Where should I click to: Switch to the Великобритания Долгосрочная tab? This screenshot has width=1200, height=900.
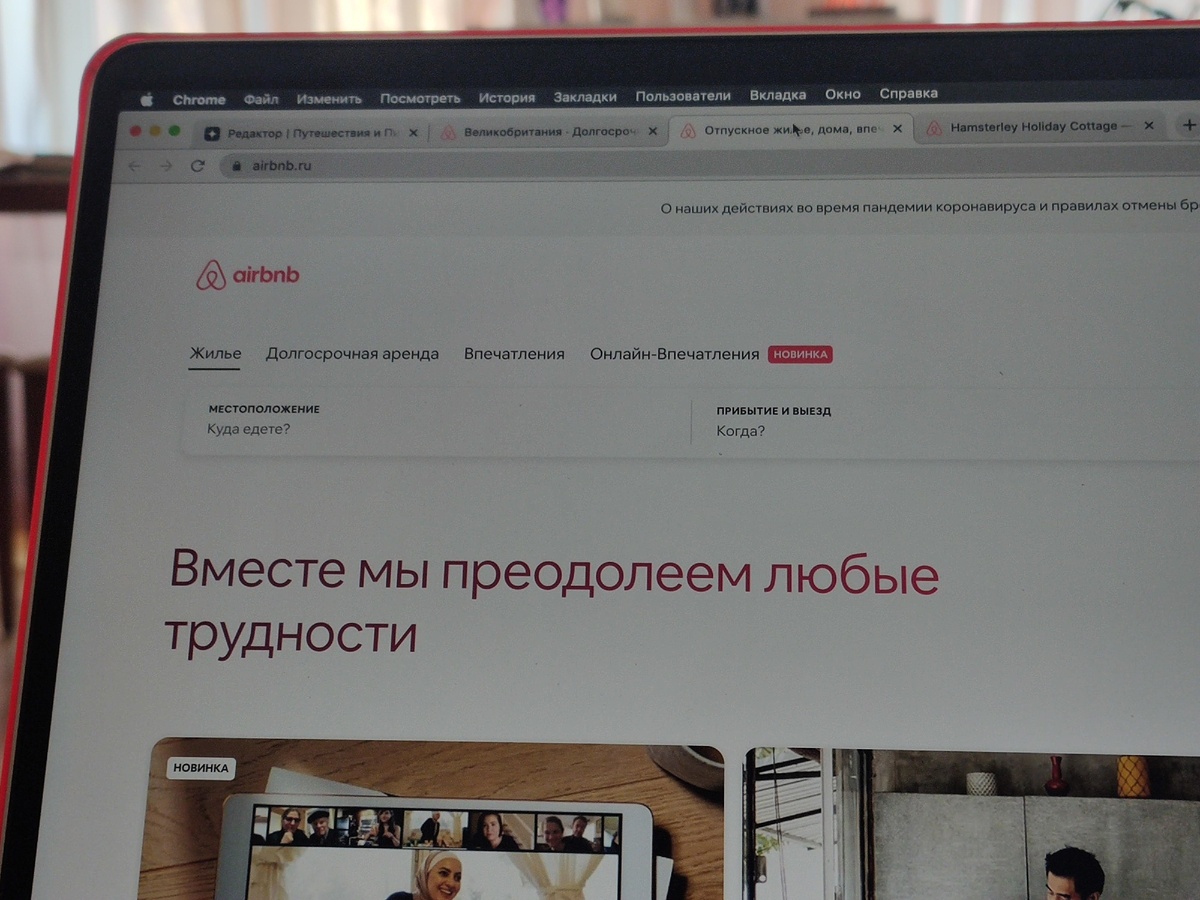(x=550, y=131)
